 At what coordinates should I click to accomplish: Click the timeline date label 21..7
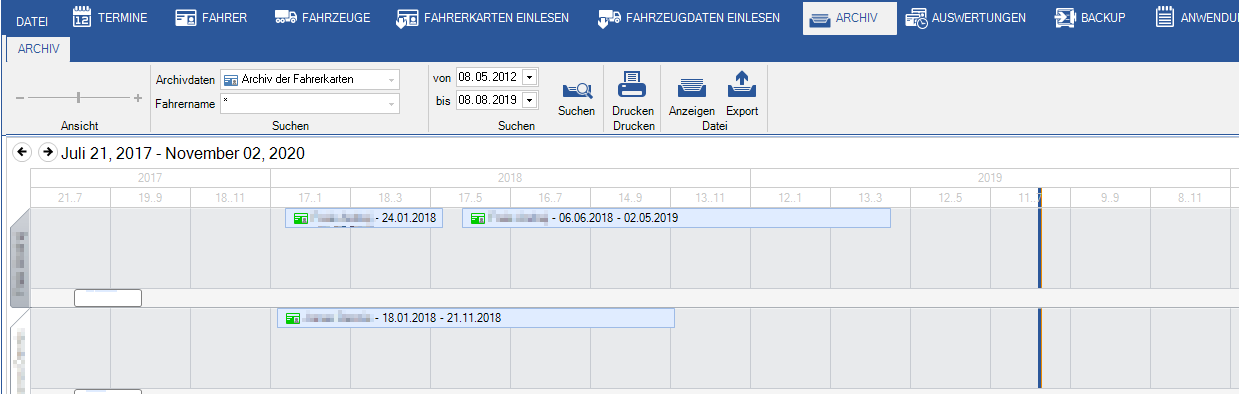tap(70, 197)
